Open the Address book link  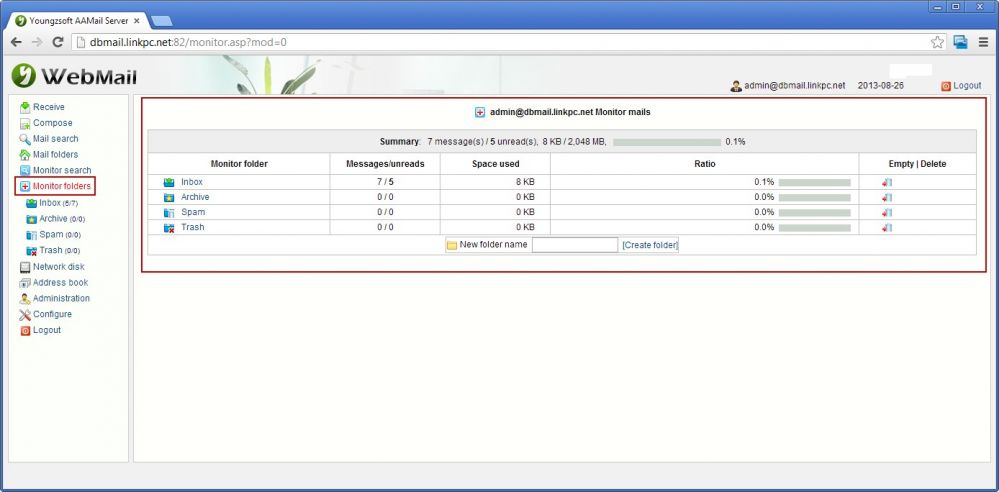[61, 283]
